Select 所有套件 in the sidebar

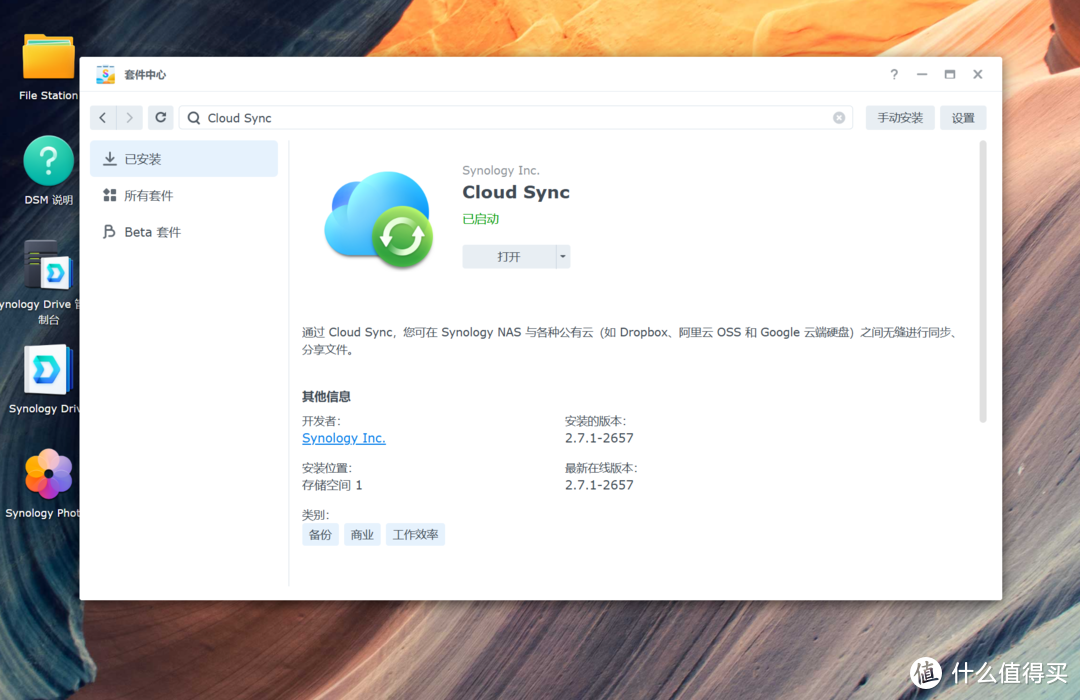click(x=184, y=196)
